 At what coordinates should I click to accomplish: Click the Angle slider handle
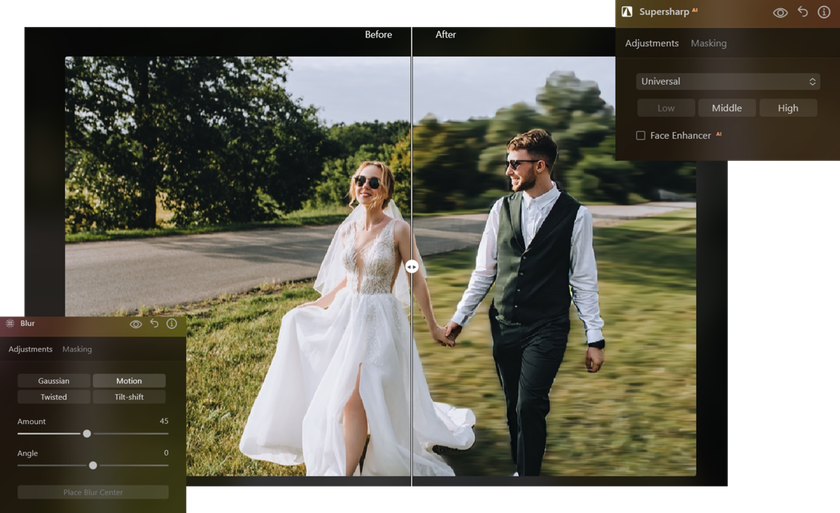[x=93, y=465]
